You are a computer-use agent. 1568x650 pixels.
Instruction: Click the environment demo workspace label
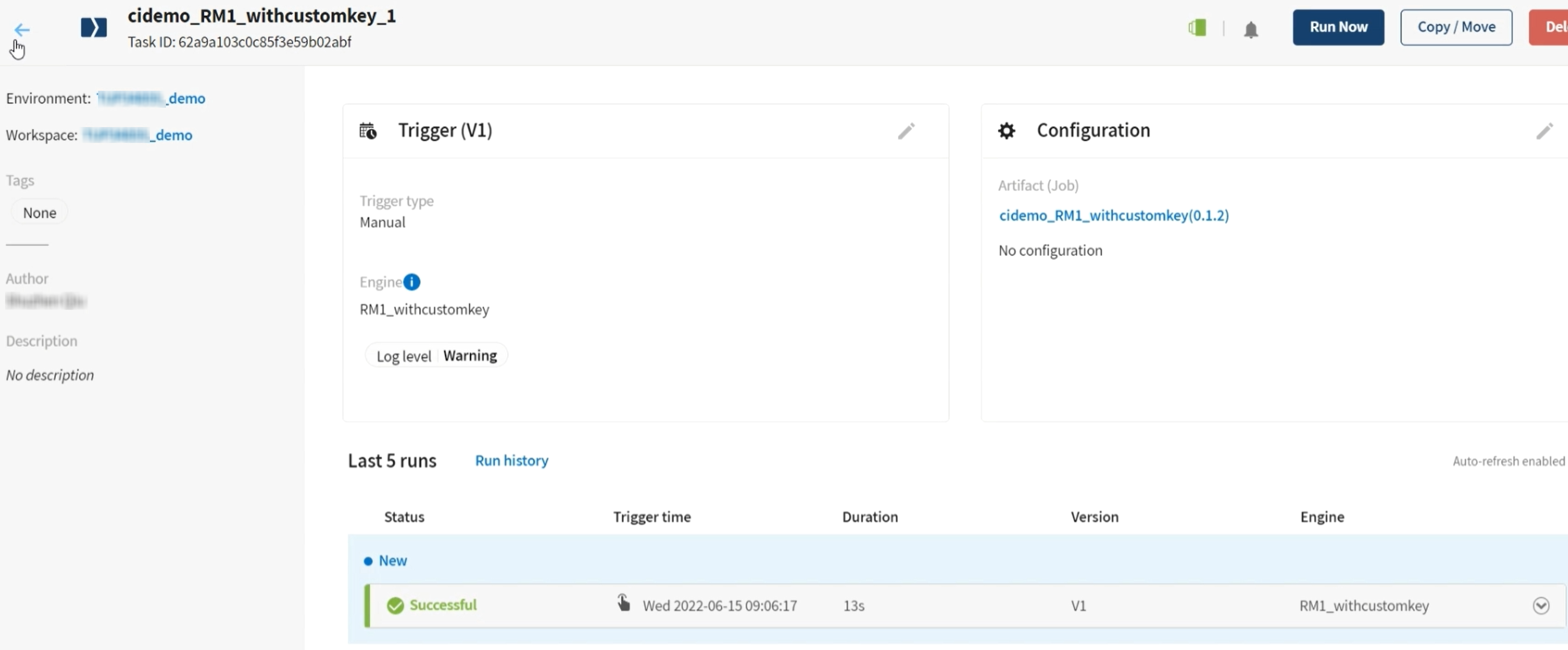[150, 97]
